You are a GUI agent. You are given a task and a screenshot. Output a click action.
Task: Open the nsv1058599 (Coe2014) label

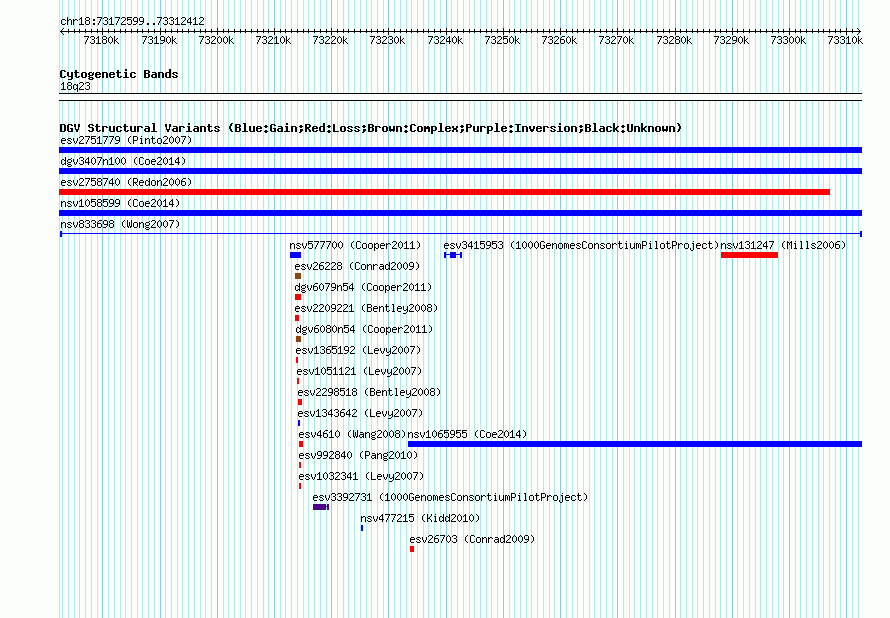tap(120, 203)
